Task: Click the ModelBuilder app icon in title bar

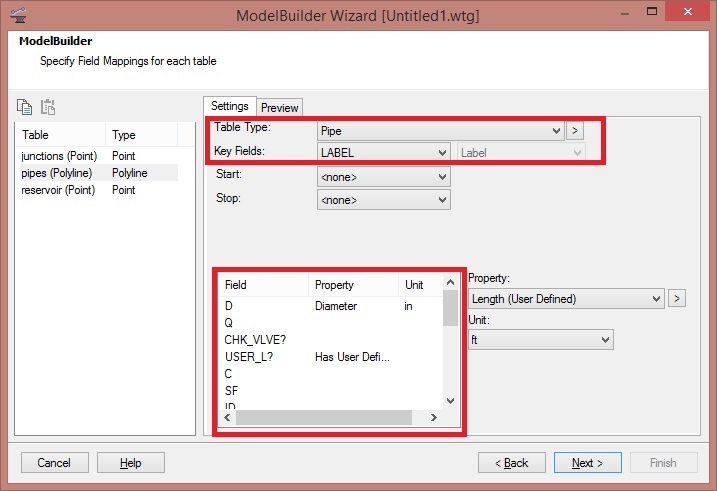Action: point(18,15)
